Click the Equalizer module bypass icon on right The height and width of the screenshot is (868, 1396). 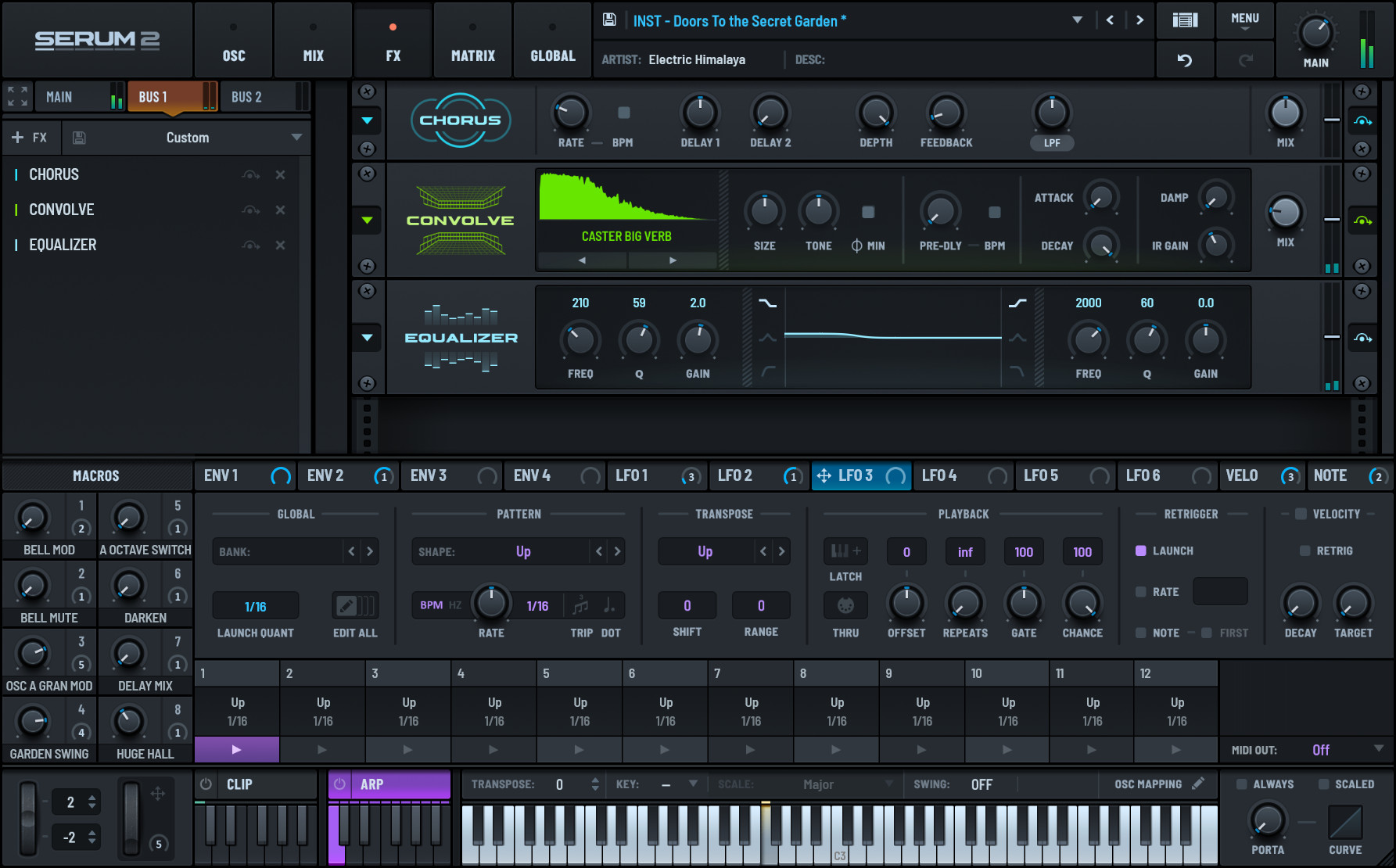coord(1362,338)
